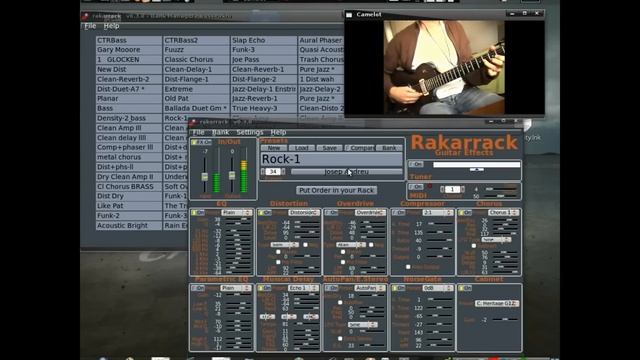The height and width of the screenshot is (360, 640).
Task: Toggle the MIDI On switch
Action: point(416,187)
